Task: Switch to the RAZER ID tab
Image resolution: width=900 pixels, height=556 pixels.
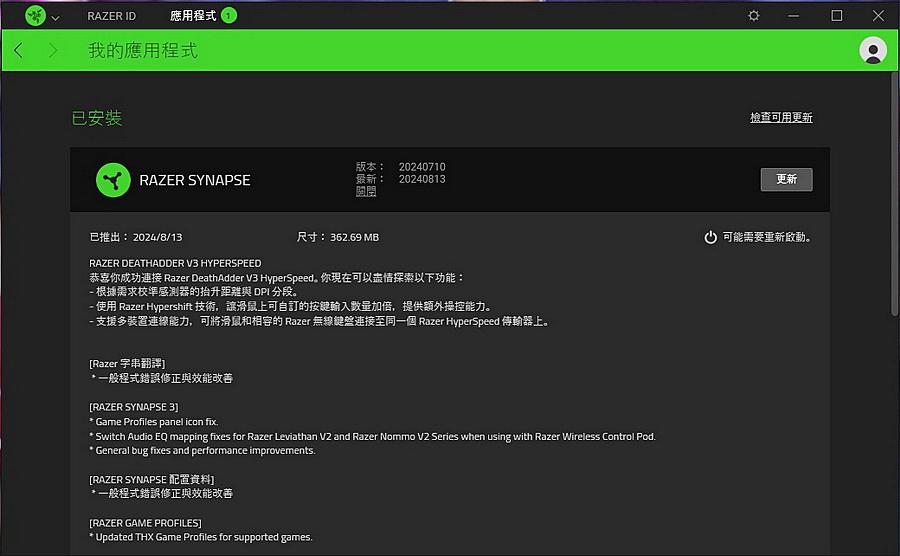Action: point(111,16)
